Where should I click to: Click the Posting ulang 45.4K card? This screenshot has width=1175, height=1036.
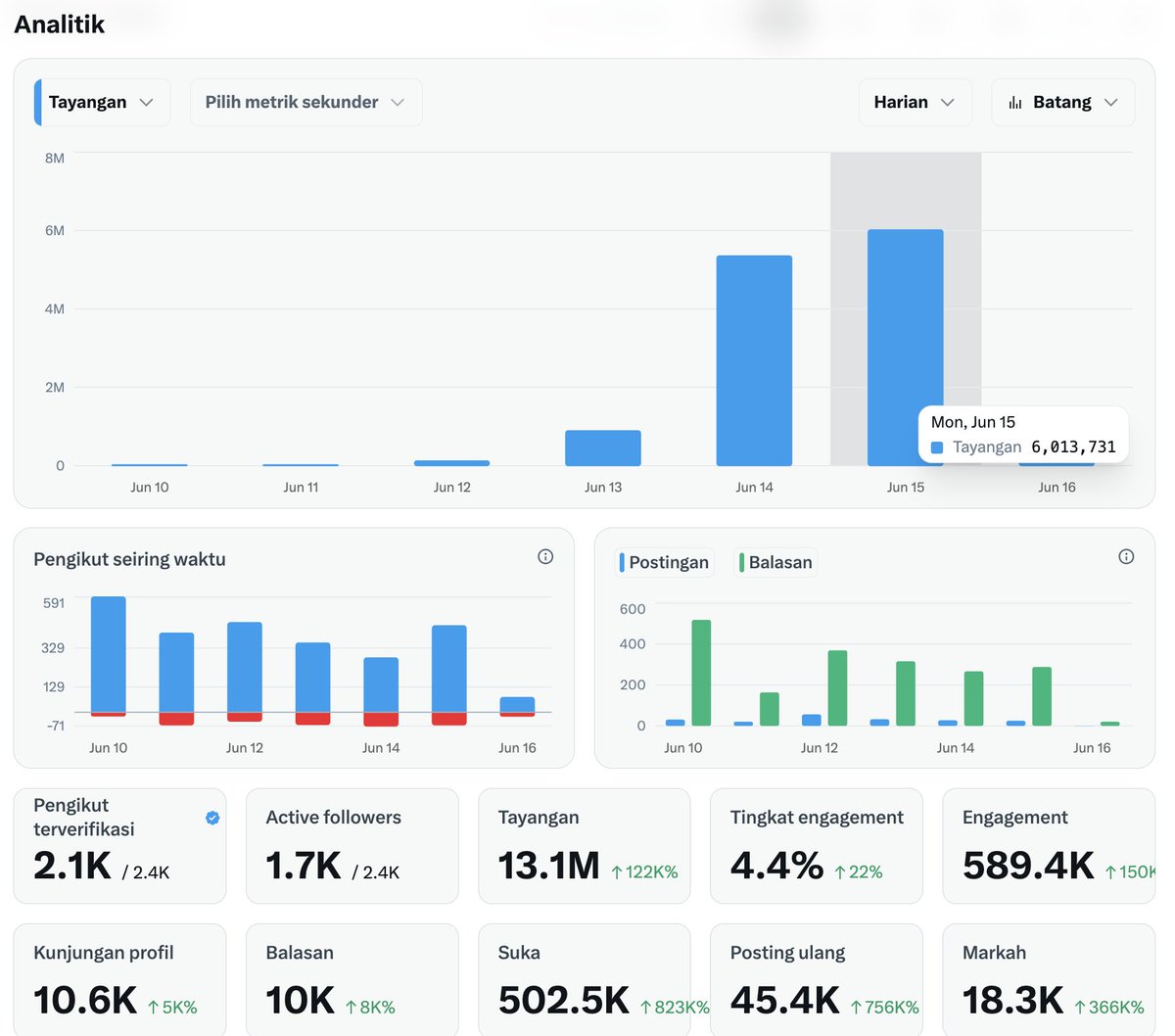coord(816,979)
